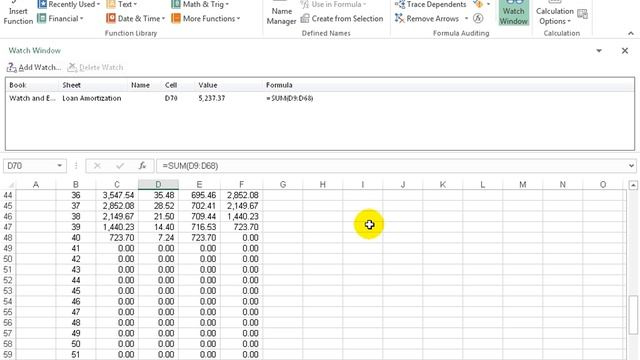Expand the Error Checking dropdown arrow
640x360 pixels.
pos(488,4)
